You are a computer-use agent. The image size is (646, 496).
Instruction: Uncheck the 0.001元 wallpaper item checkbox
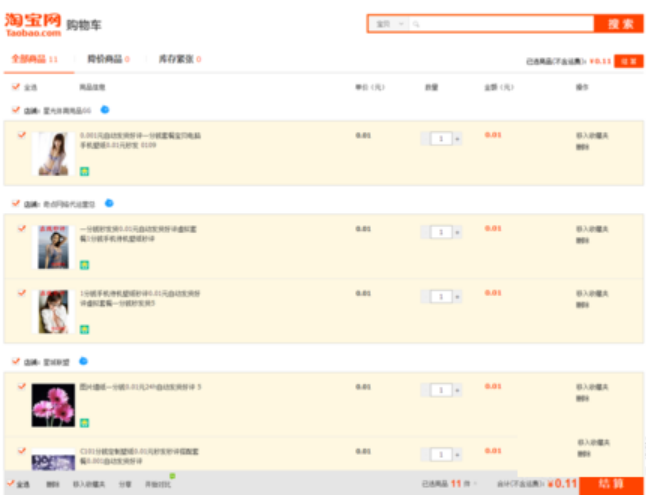tap(21, 135)
